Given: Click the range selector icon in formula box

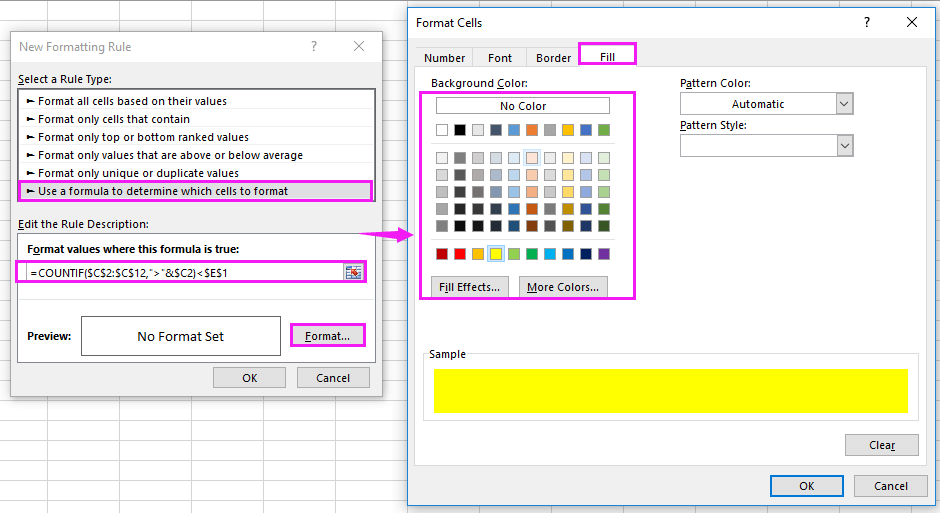Looking at the screenshot, I should pos(353,272).
